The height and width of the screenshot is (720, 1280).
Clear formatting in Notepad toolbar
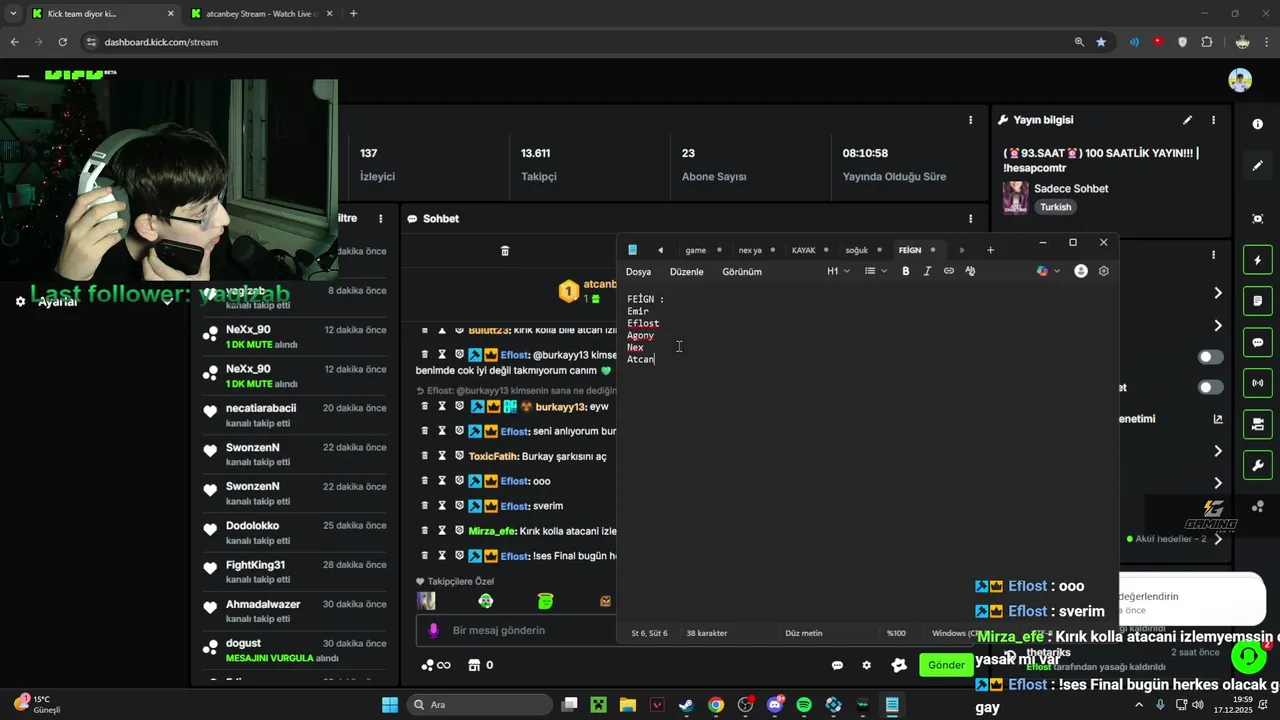click(x=970, y=271)
